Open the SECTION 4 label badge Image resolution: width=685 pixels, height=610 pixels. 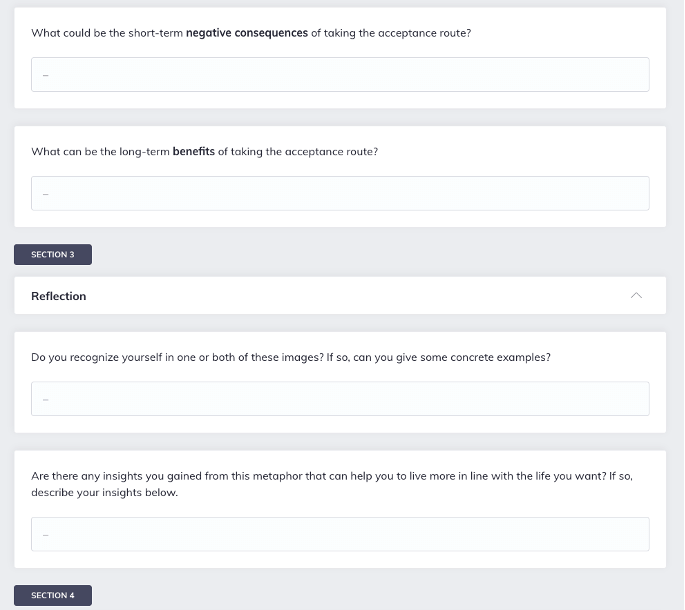coord(53,595)
